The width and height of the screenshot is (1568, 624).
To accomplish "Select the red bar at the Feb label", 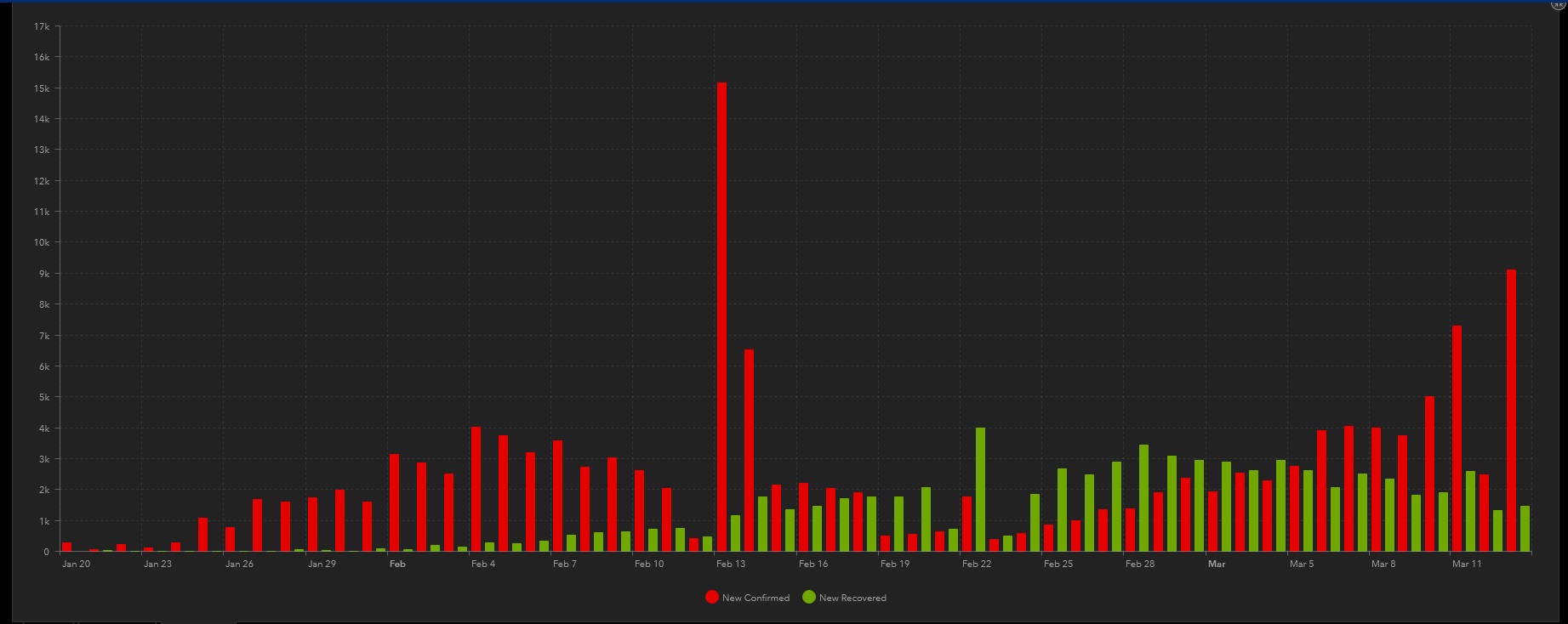I will tap(394, 503).
